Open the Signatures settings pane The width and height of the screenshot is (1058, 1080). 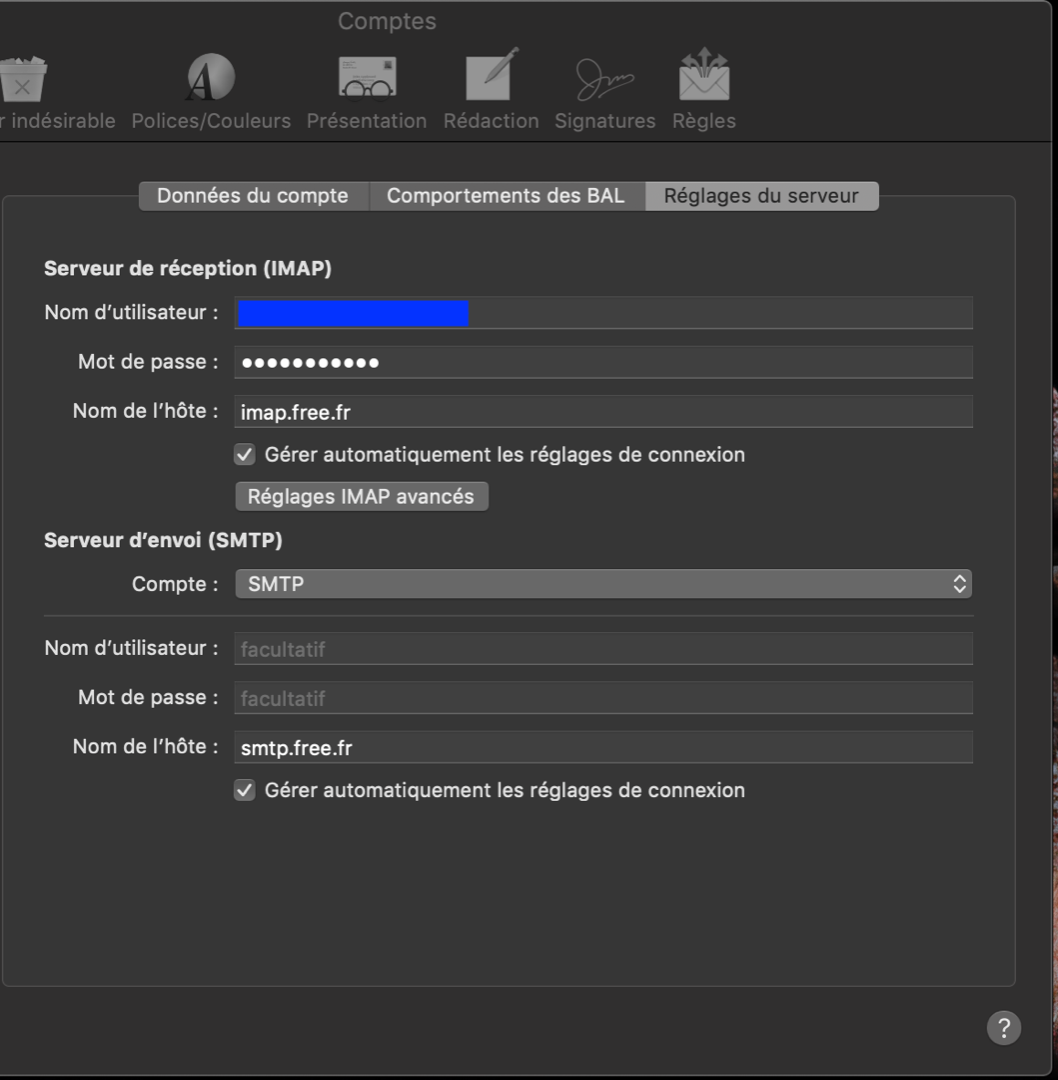click(x=603, y=88)
